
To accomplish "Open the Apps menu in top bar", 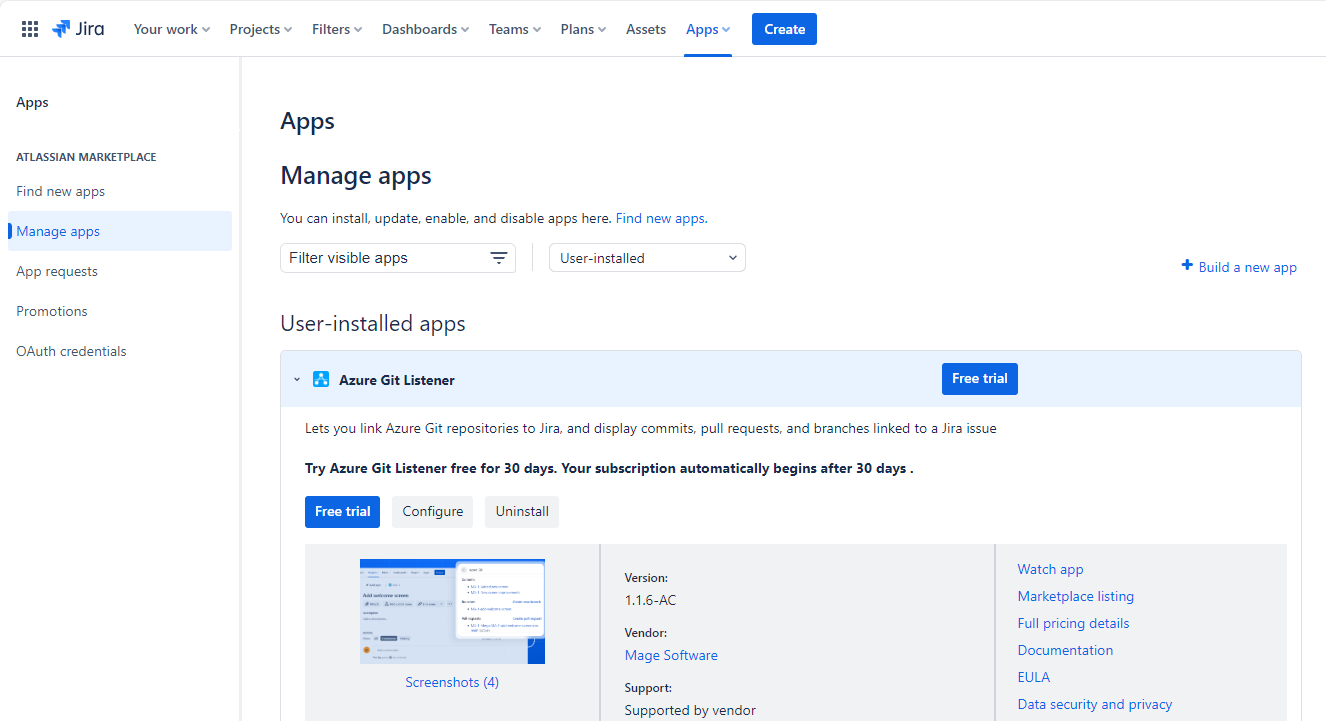I will (x=708, y=29).
